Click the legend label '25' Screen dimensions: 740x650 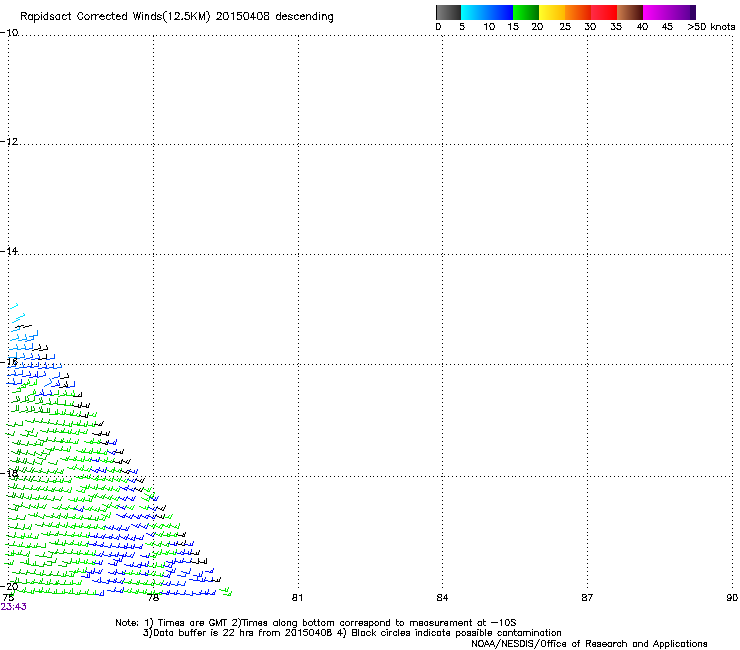(x=565, y=27)
